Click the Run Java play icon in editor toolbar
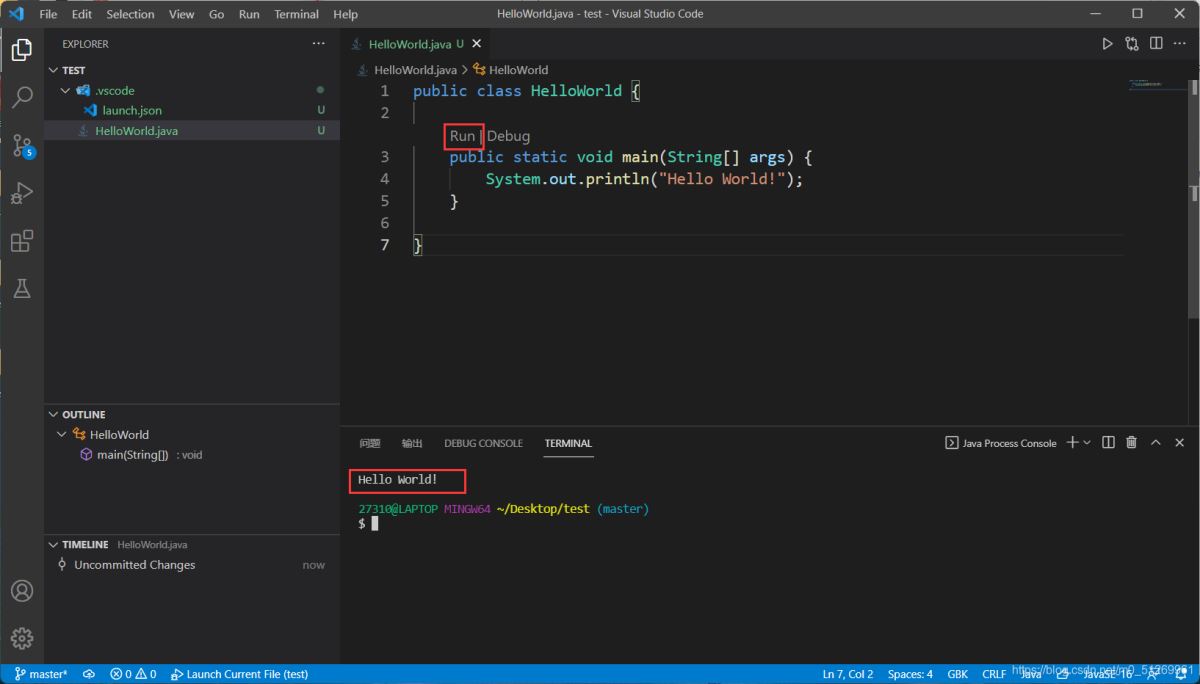Viewport: 1200px width, 684px height. pos(1107,44)
